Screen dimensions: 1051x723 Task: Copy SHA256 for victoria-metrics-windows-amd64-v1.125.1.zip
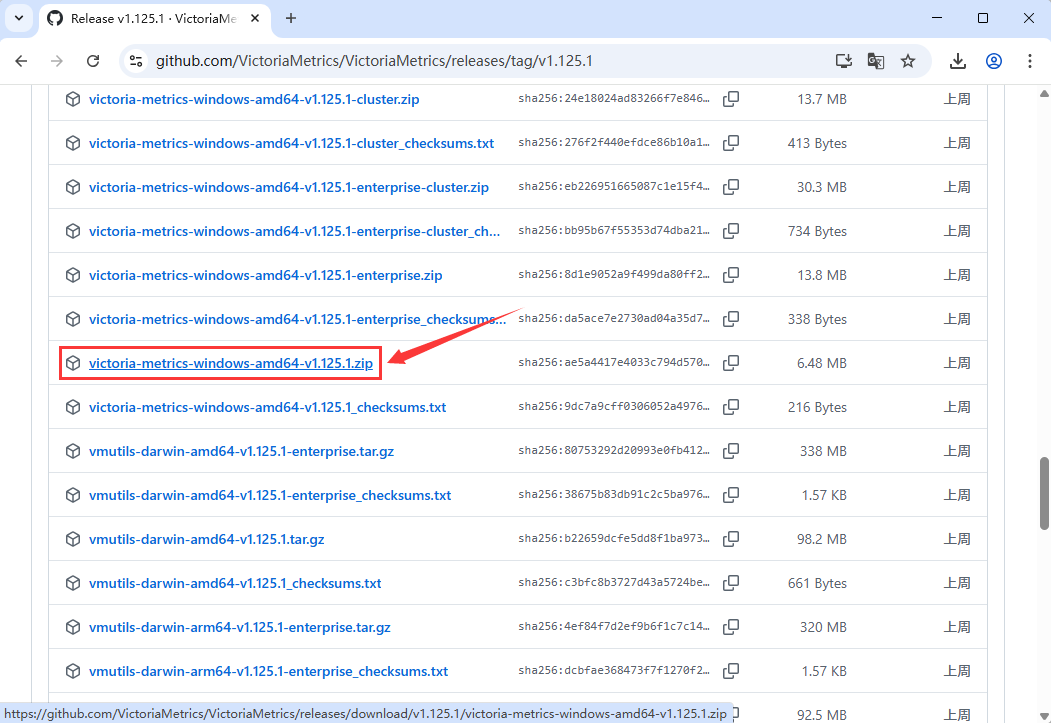coord(731,363)
